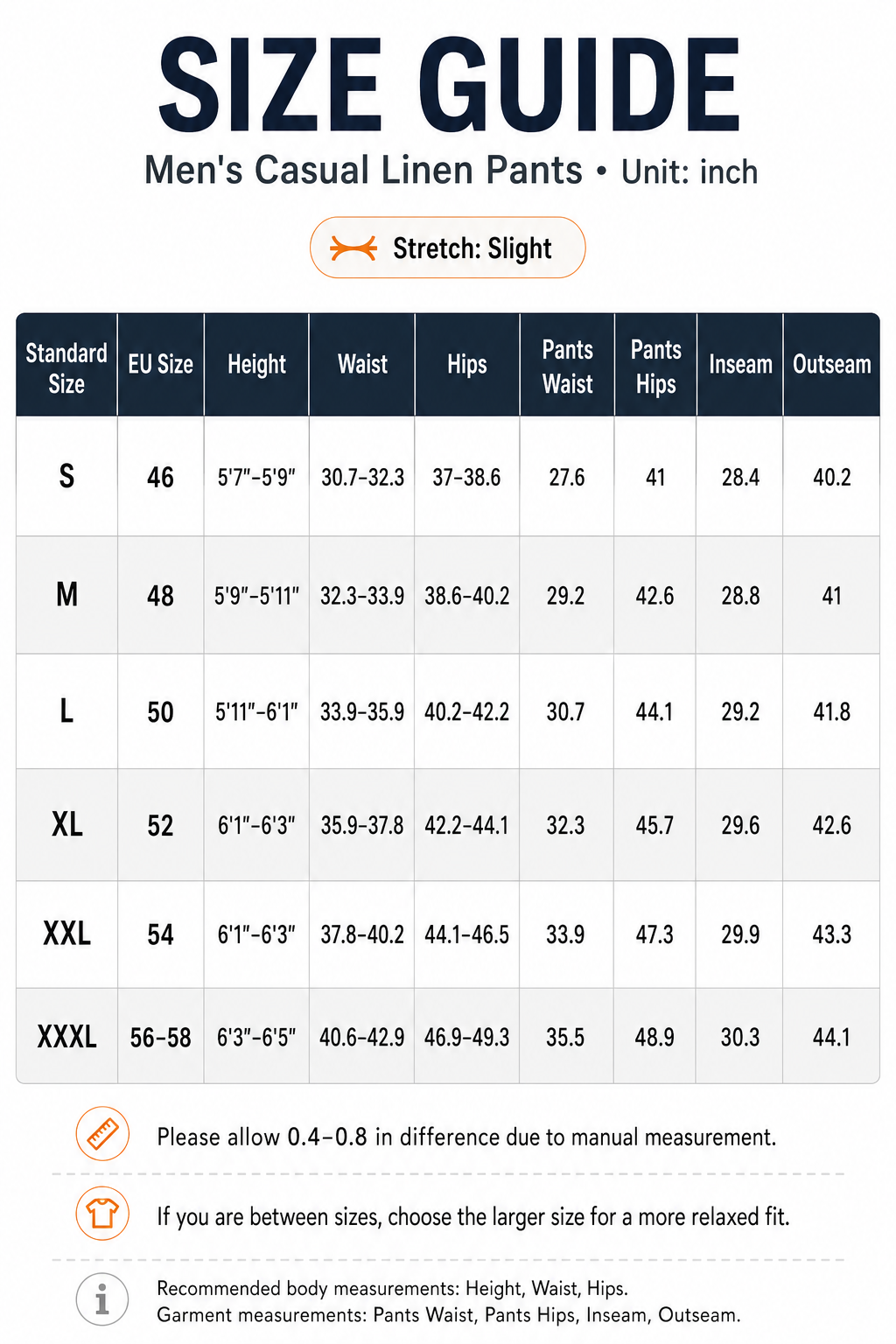This screenshot has width=896, height=1344.
Task: Click waist value 33.9-35.9
Action: (x=361, y=712)
